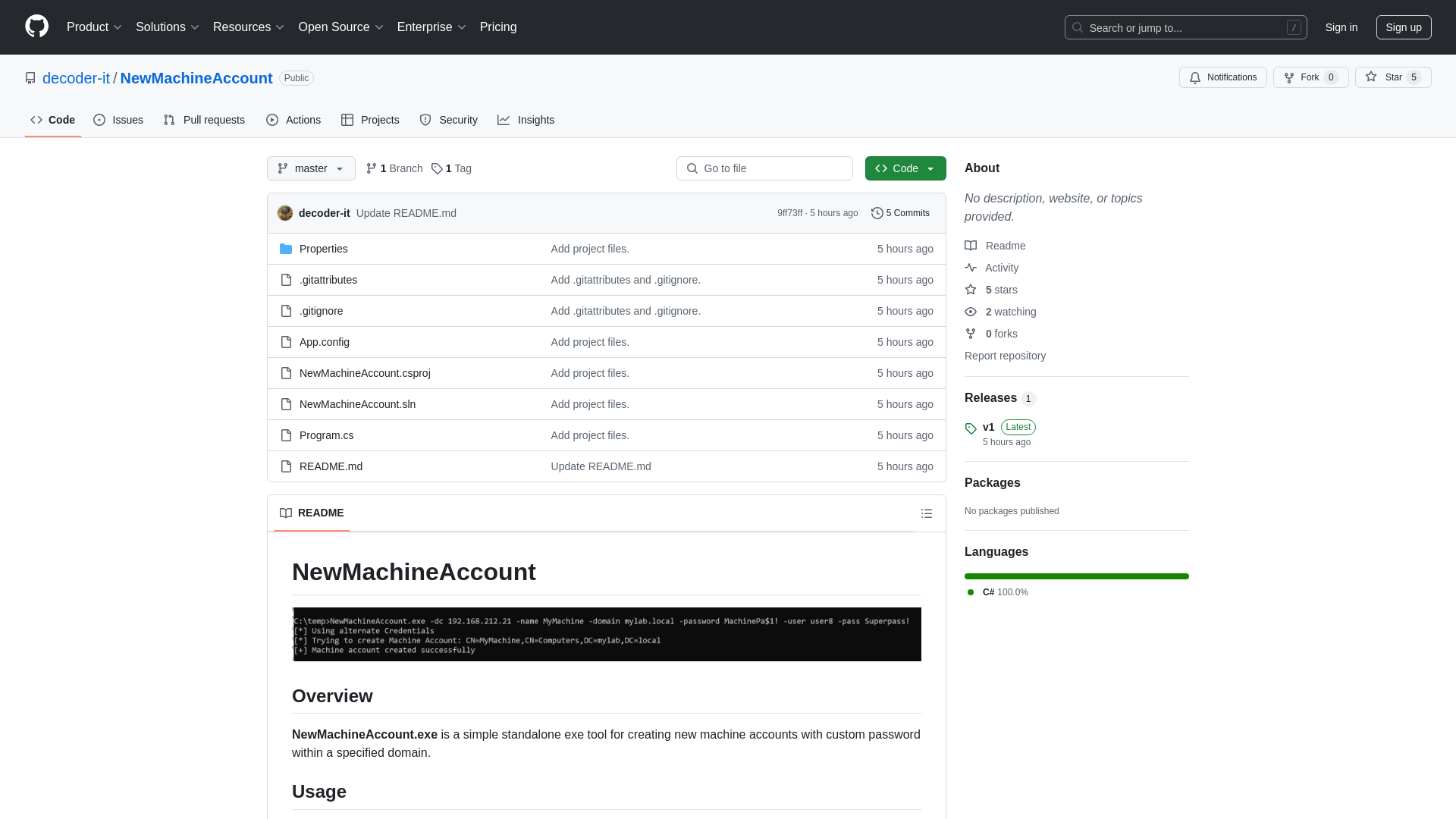Expand the Open Source menu
This screenshot has width=1456, height=819.
pyautogui.click(x=341, y=27)
